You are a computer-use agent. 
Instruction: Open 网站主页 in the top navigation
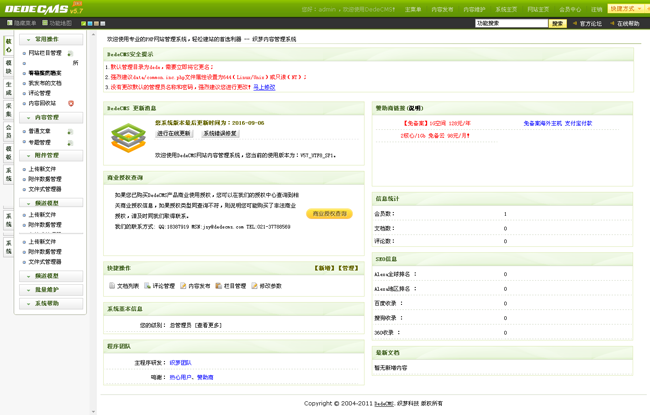[x=538, y=9]
